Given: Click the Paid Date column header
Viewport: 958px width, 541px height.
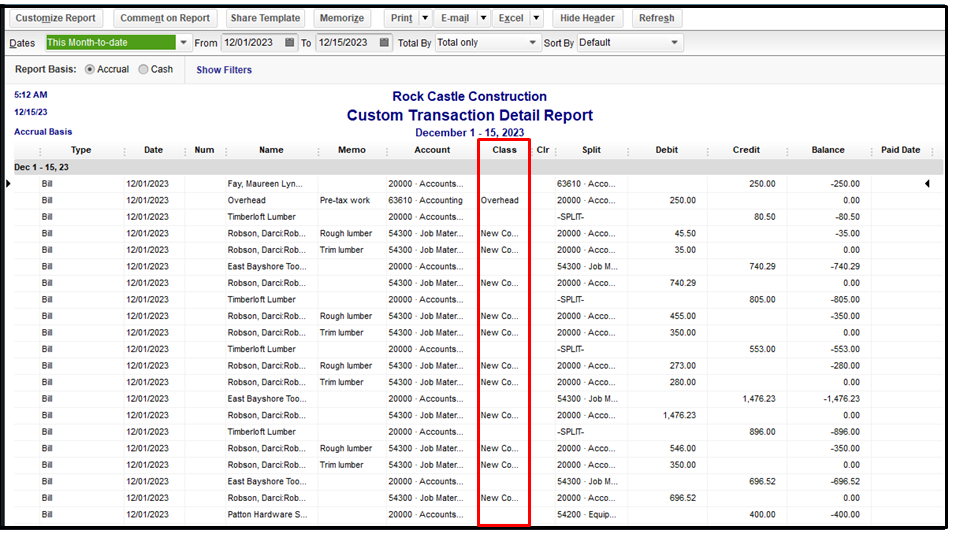Looking at the screenshot, I should pos(900,150).
